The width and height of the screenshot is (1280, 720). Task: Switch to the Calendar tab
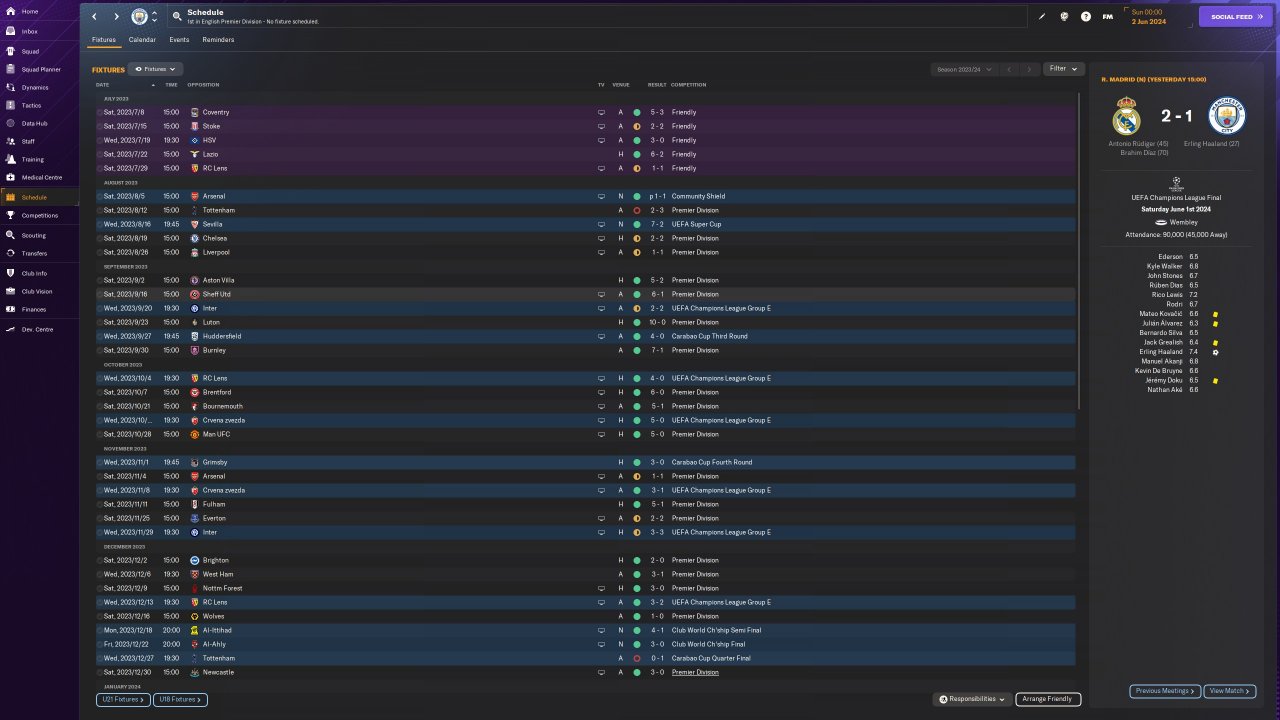(x=142, y=40)
